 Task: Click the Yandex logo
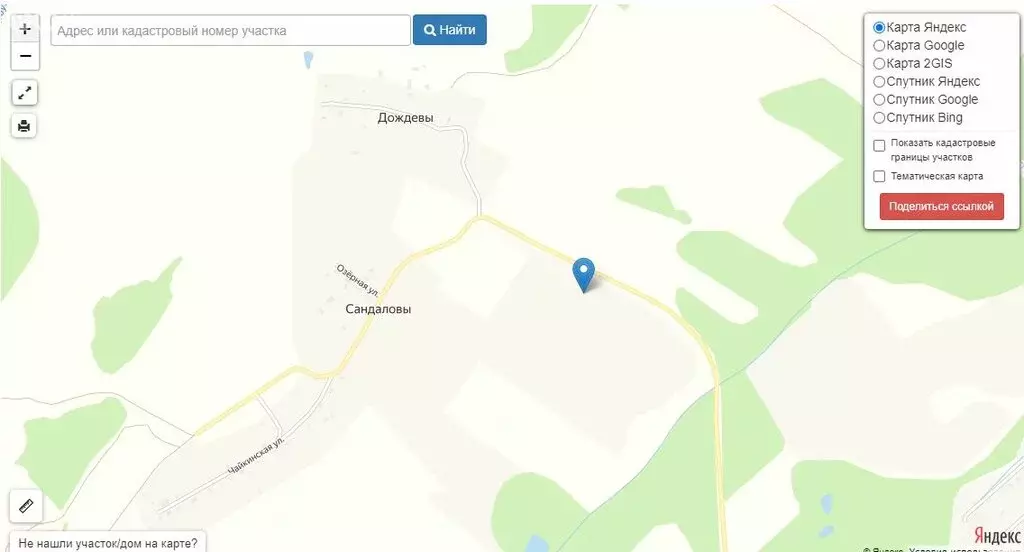click(x=997, y=536)
